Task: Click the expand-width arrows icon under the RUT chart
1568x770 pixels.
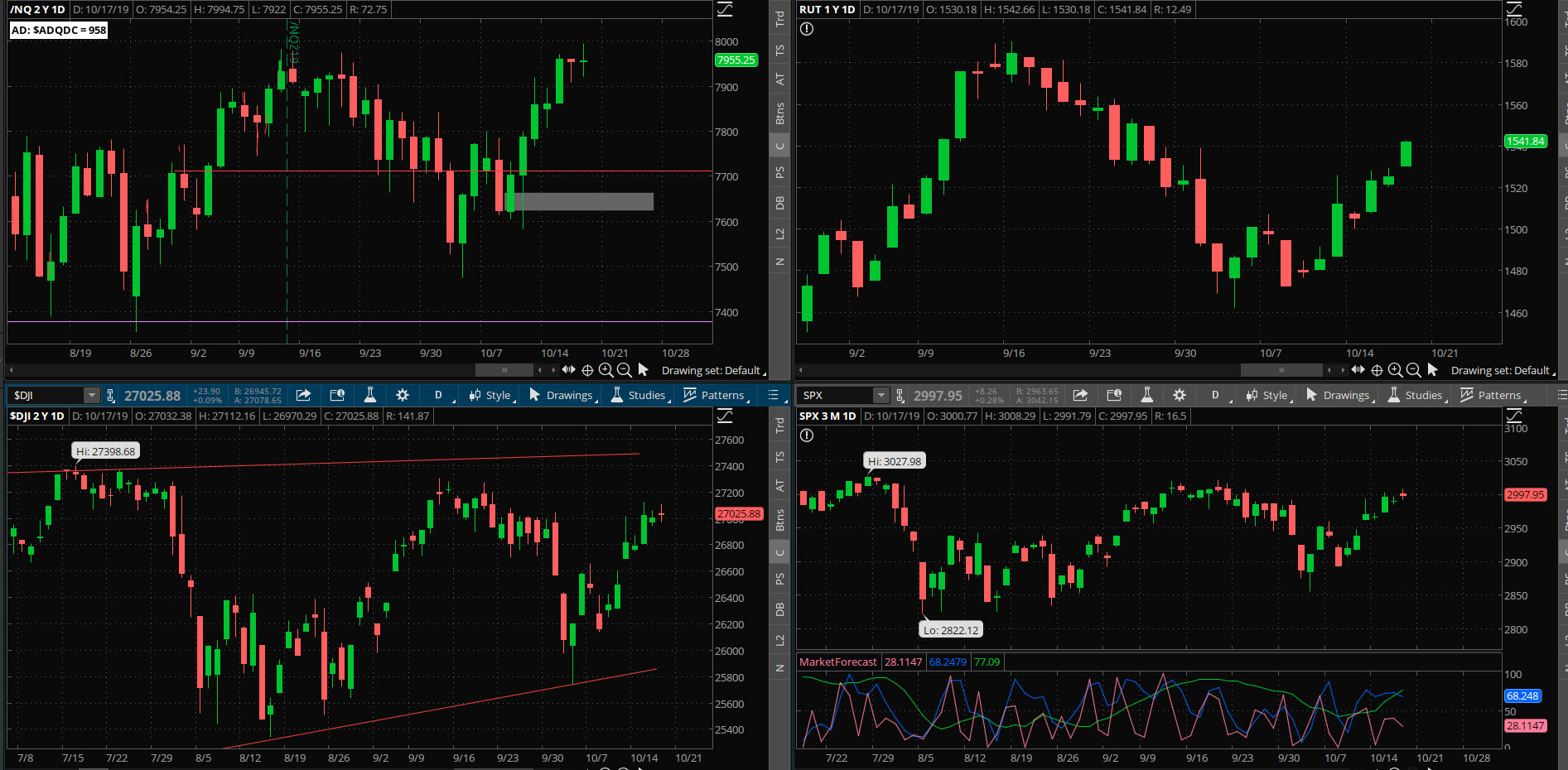Action: (1358, 369)
